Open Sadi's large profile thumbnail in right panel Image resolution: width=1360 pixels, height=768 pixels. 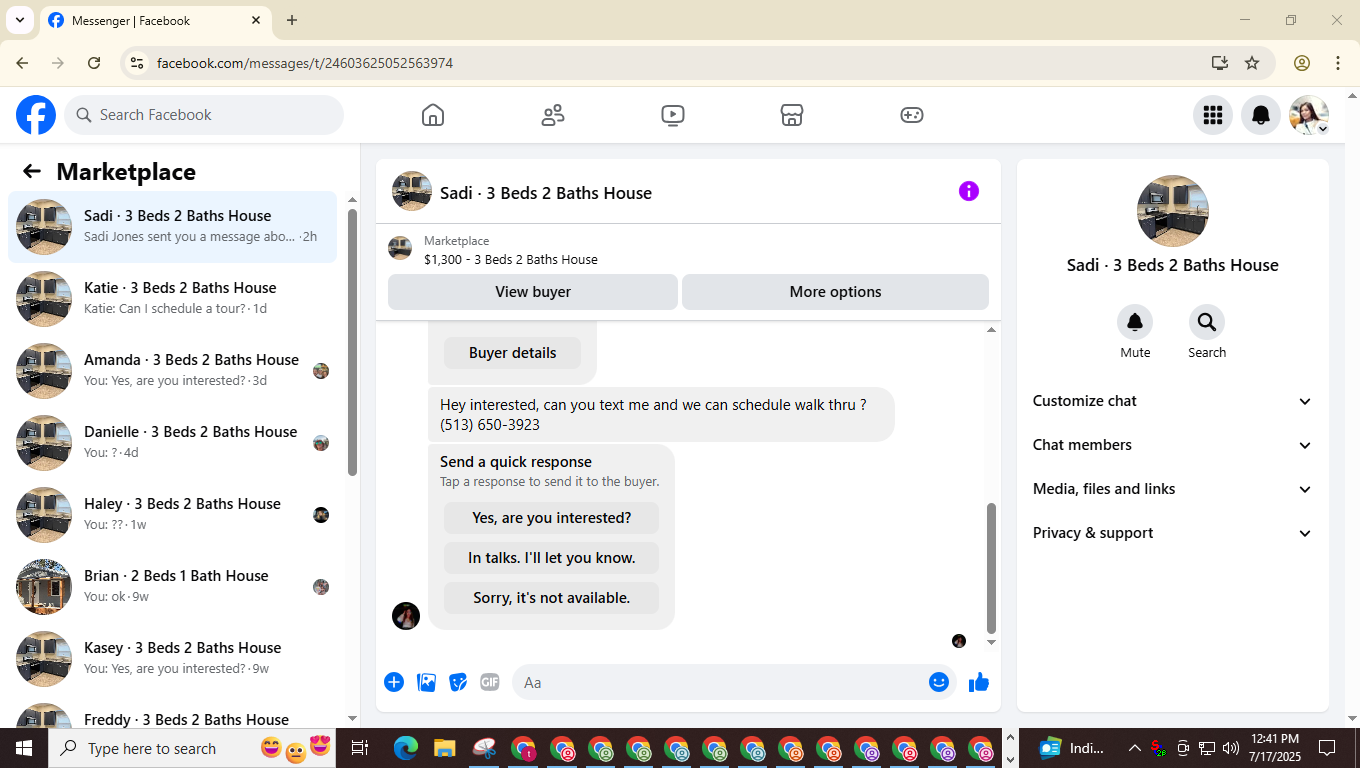coord(1173,211)
